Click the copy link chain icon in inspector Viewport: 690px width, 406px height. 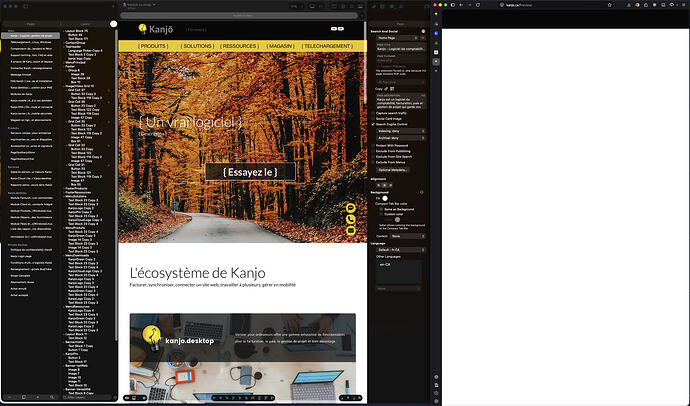[x=386, y=89]
